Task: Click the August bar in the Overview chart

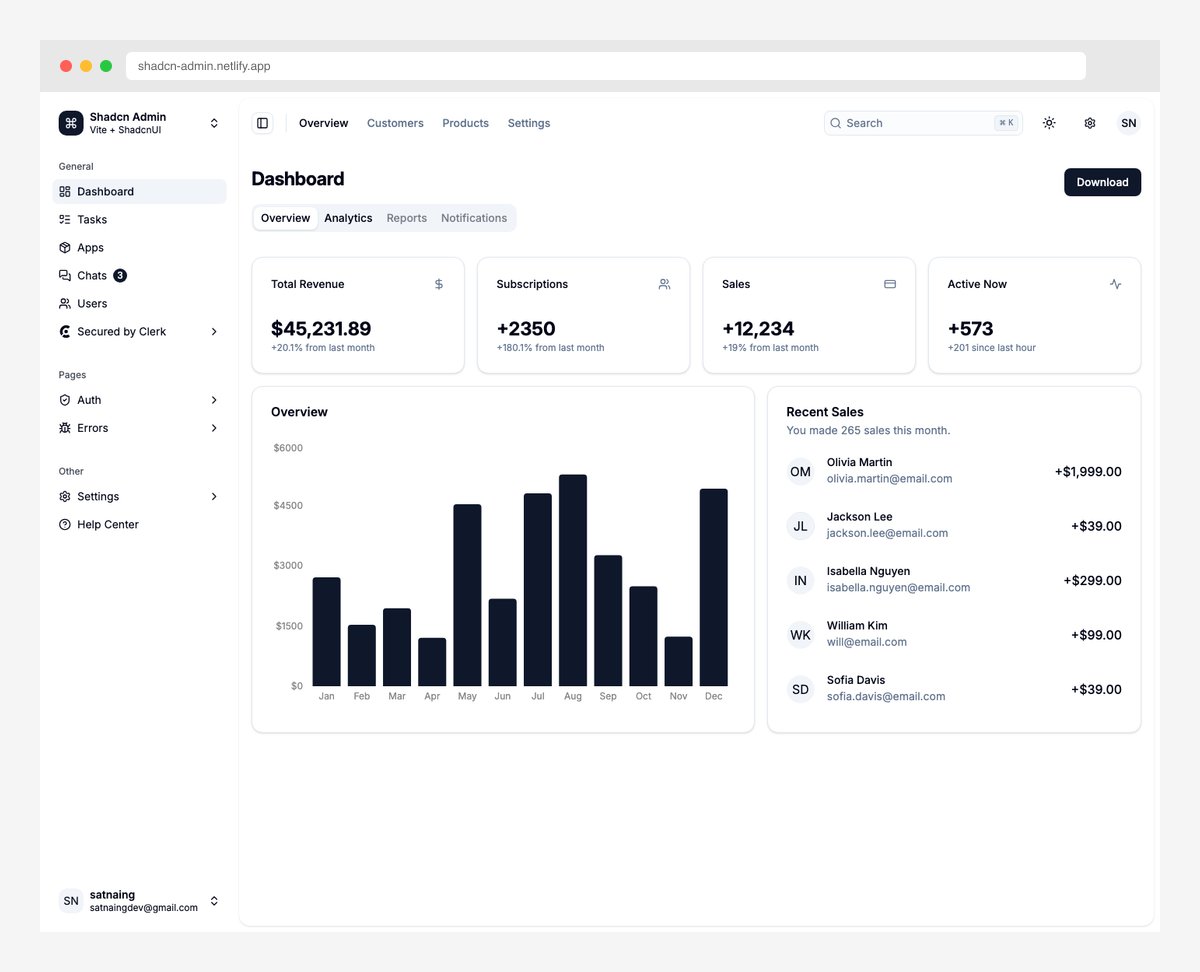Action: (x=572, y=575)
